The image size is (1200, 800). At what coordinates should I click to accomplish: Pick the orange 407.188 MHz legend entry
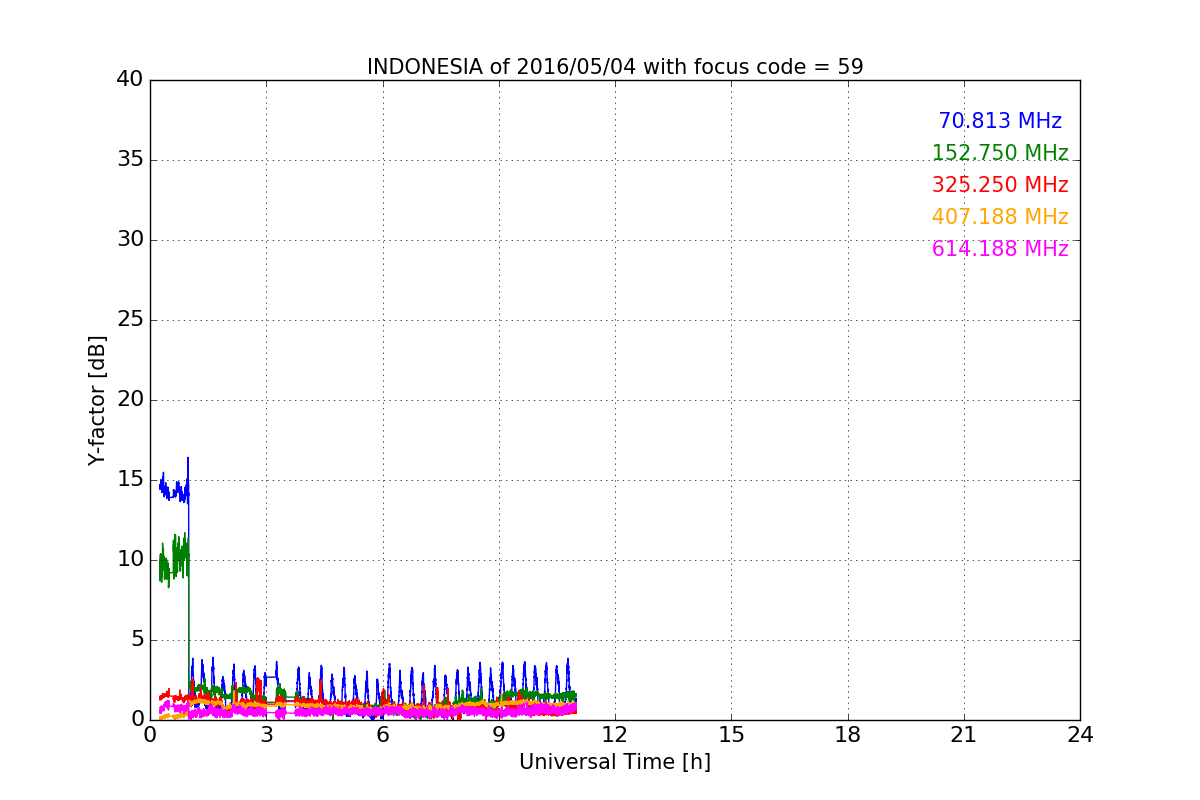[999, 217]
